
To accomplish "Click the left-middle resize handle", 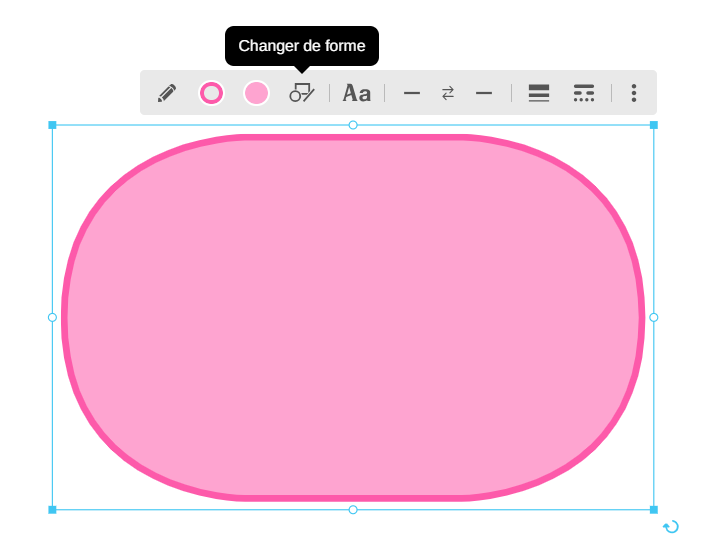I will (52, 317).
